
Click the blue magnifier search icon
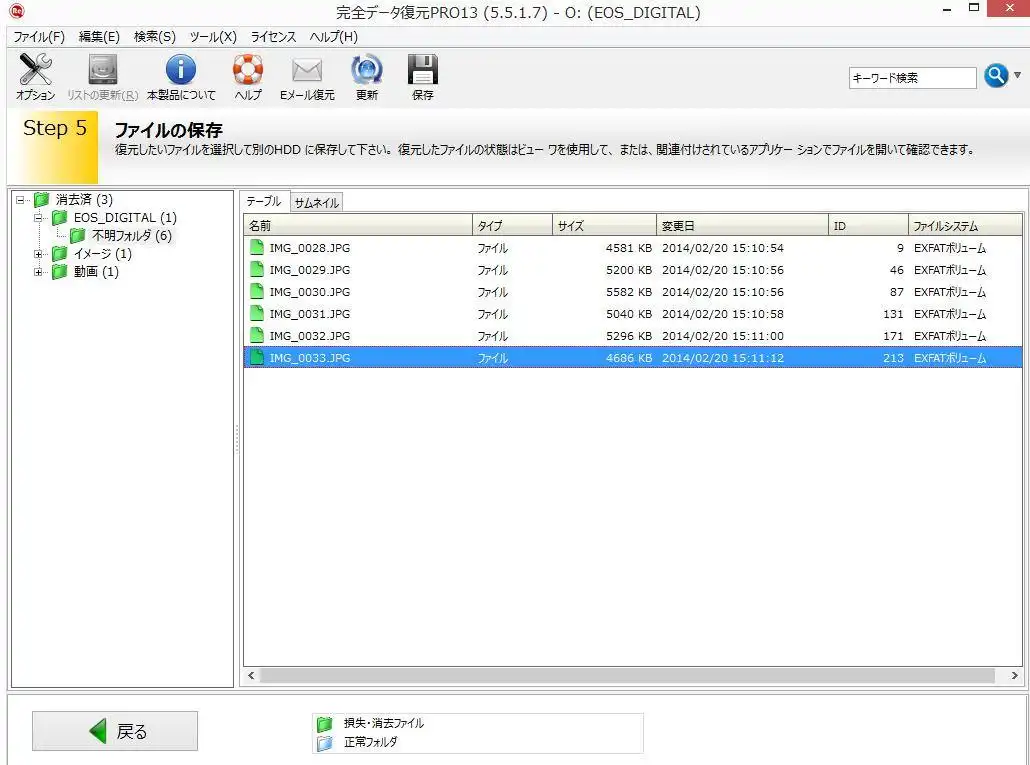pos(996,76)
